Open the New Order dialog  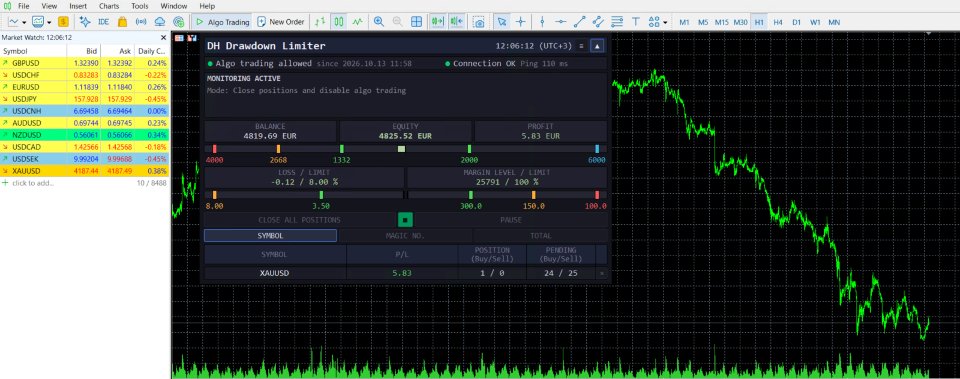(x=280, y=22)
